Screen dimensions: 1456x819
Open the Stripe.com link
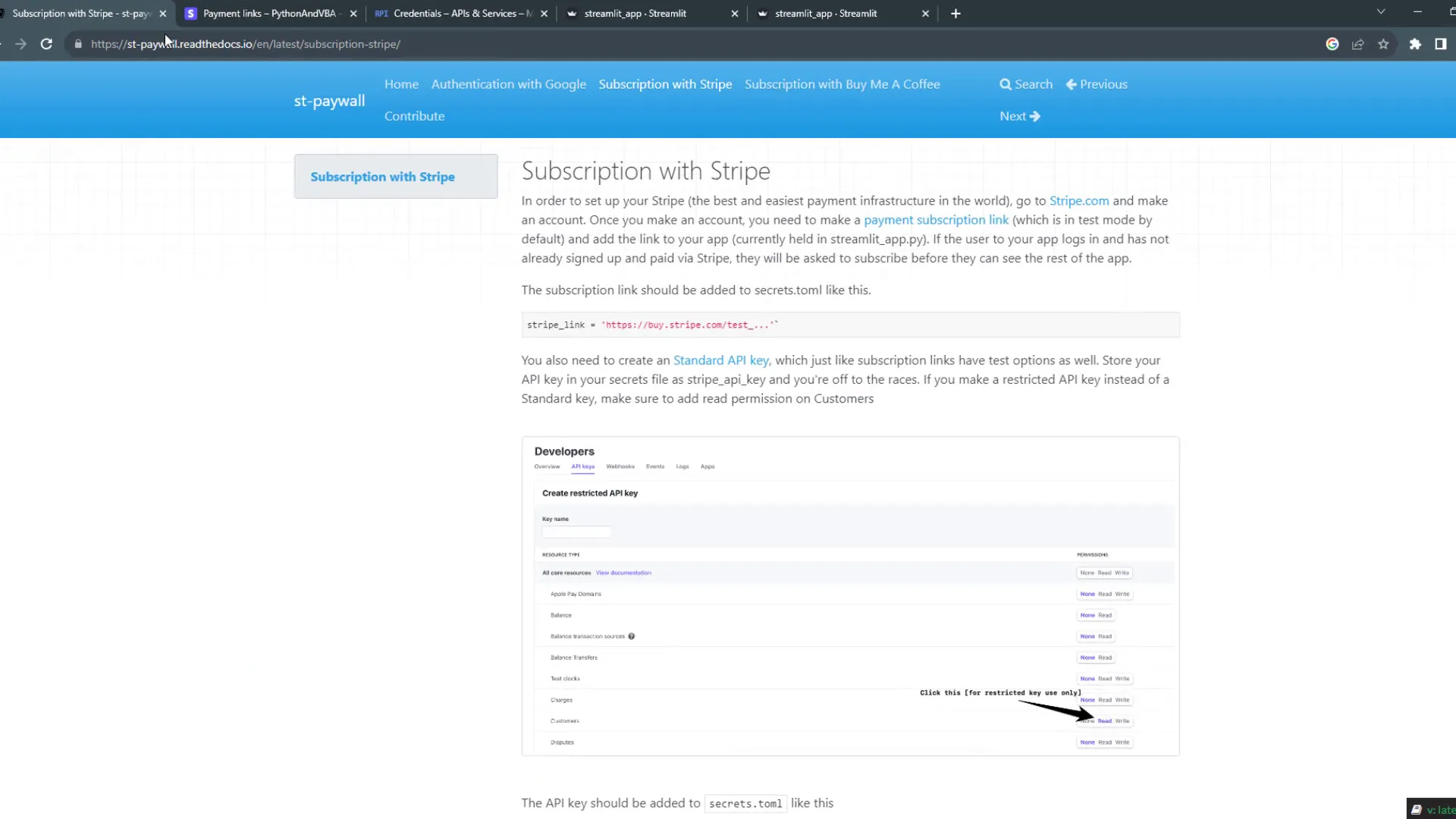click(1079, 201)
